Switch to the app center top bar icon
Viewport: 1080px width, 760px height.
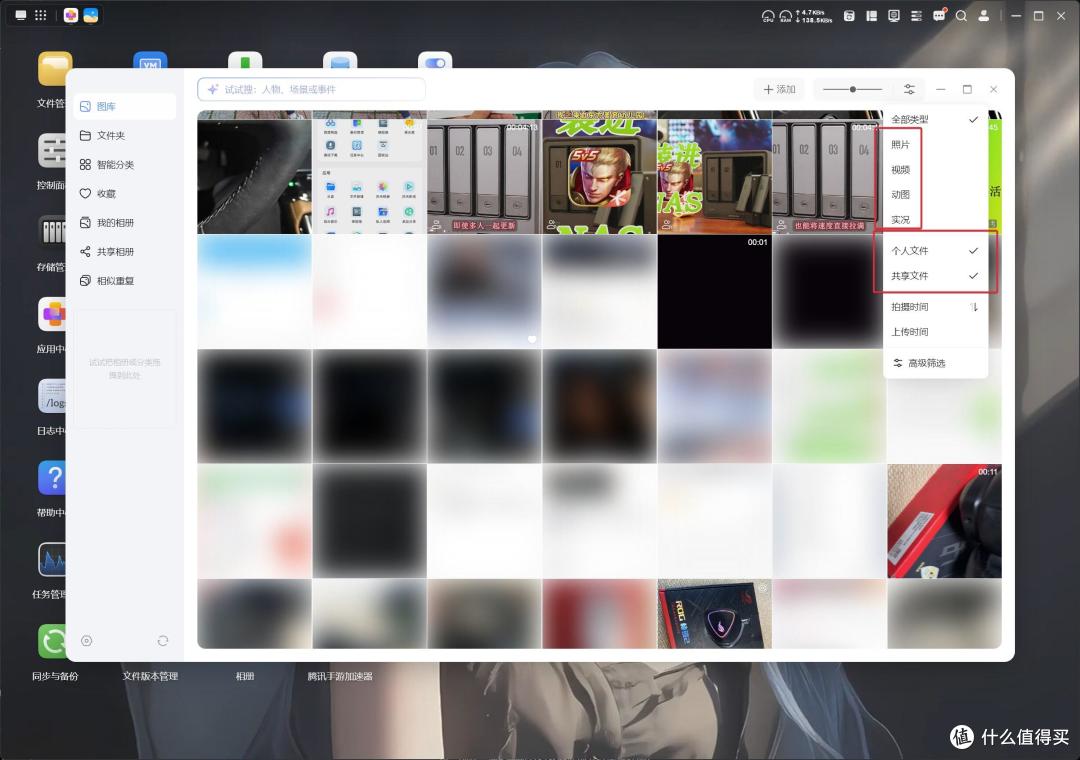70,15
